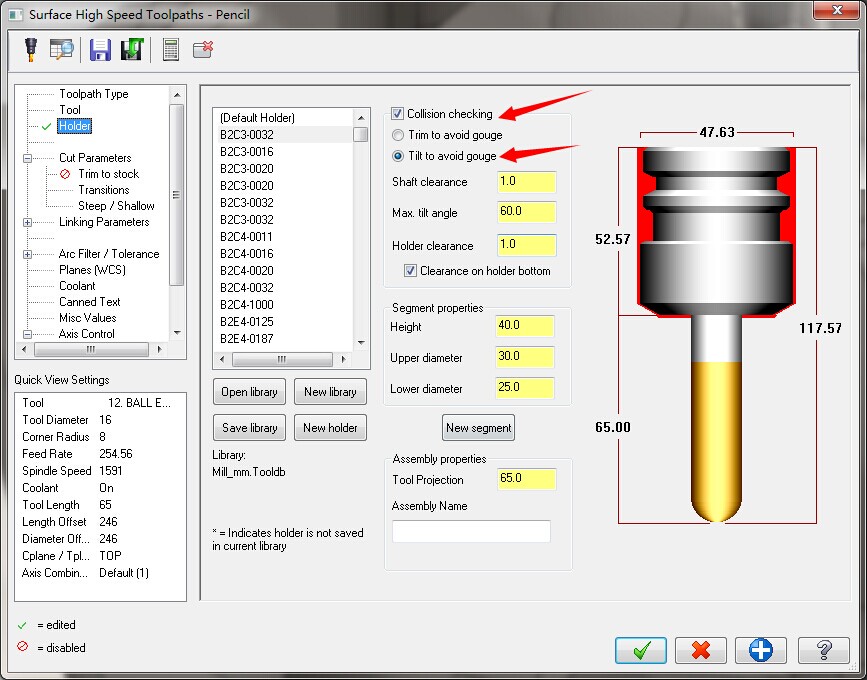867x680 pixels.
Task: Click the green arrow load defaults icon
Action: pyautogui.click(x=132, y=49)
